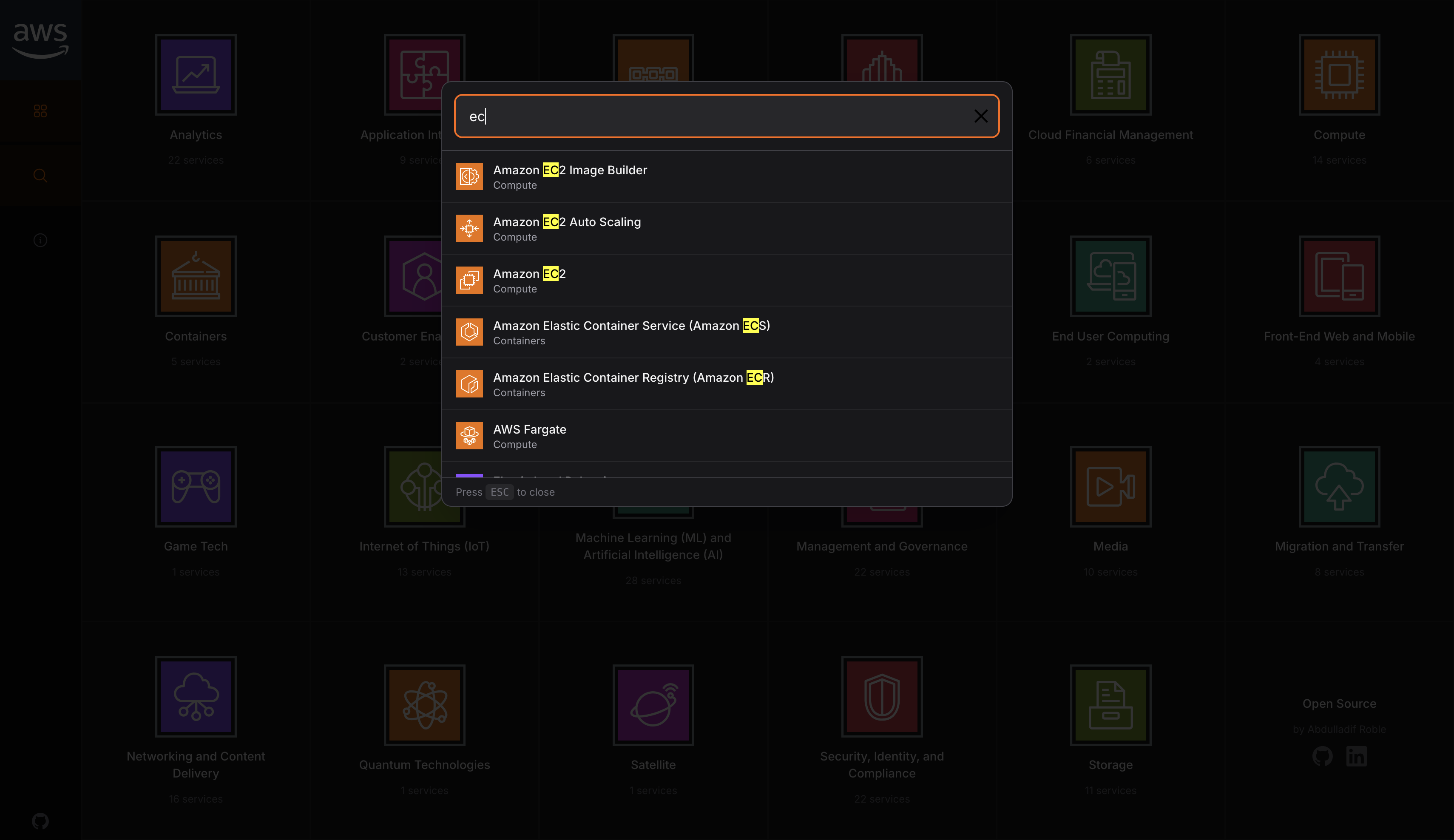The image size is (1454, 840).
Task: Open the info circle sidebar icon
Action: [40, 240]
